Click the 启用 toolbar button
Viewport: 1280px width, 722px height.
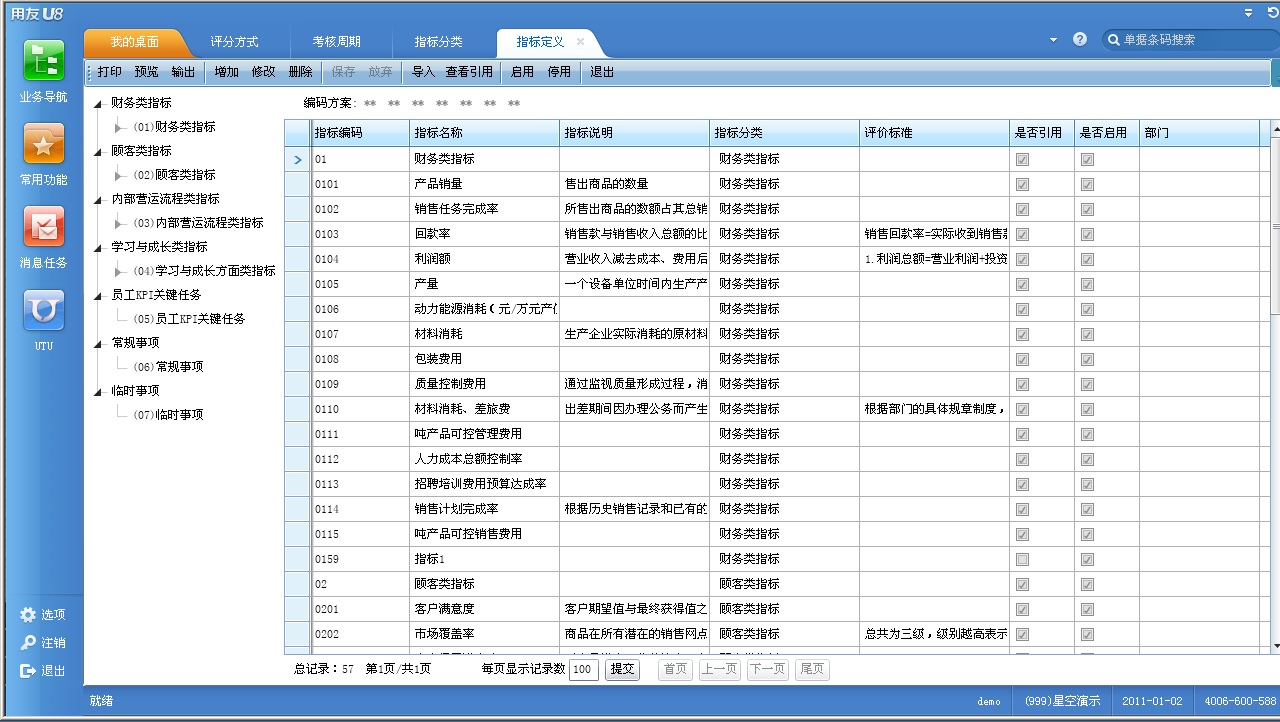coord(522,72)
